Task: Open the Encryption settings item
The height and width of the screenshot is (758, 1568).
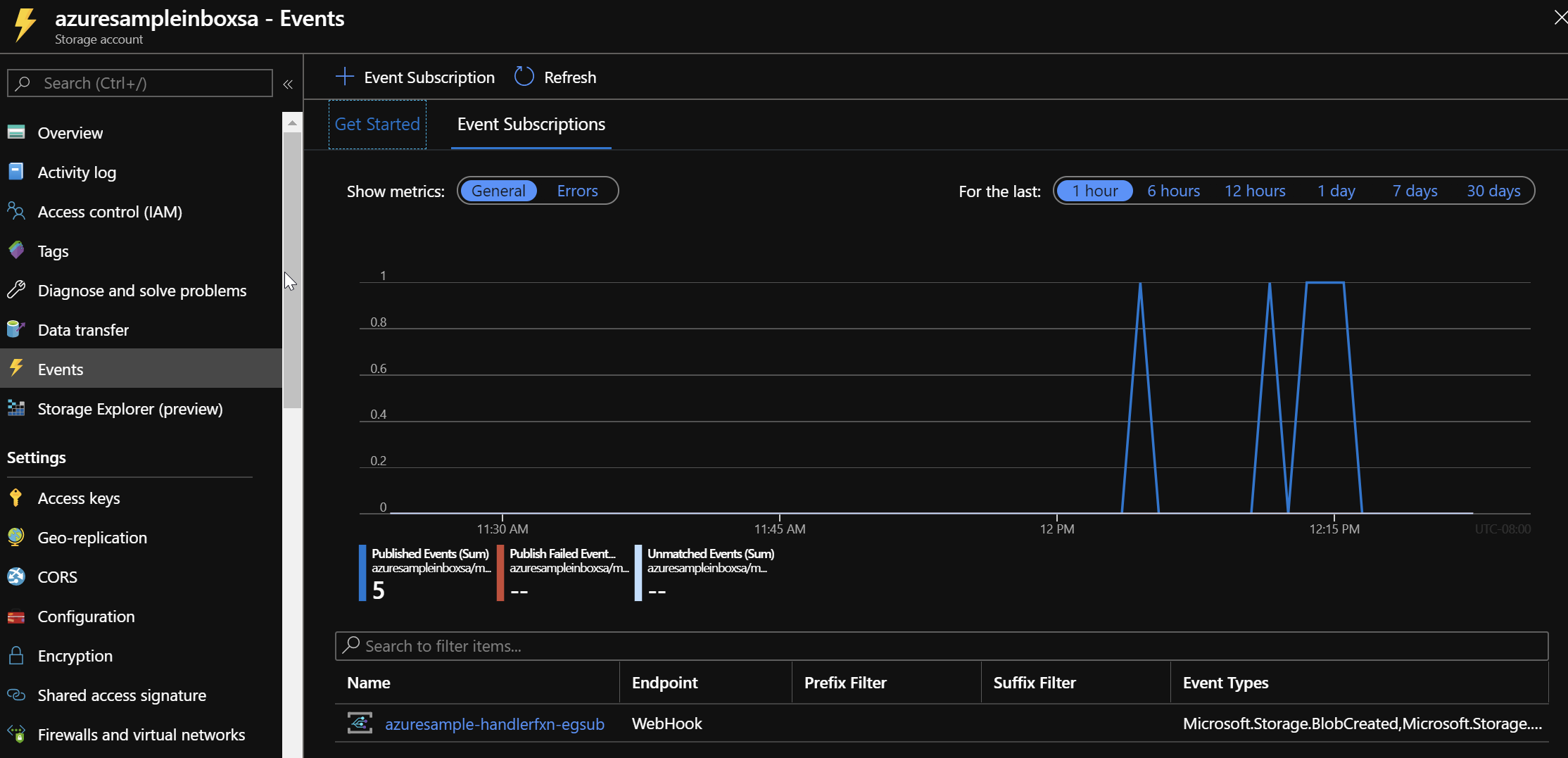Action: click(x=141, y=655)
